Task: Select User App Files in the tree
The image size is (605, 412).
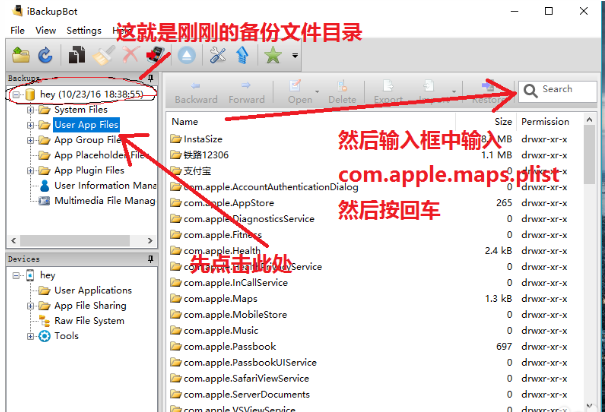Action: [86, 125]
